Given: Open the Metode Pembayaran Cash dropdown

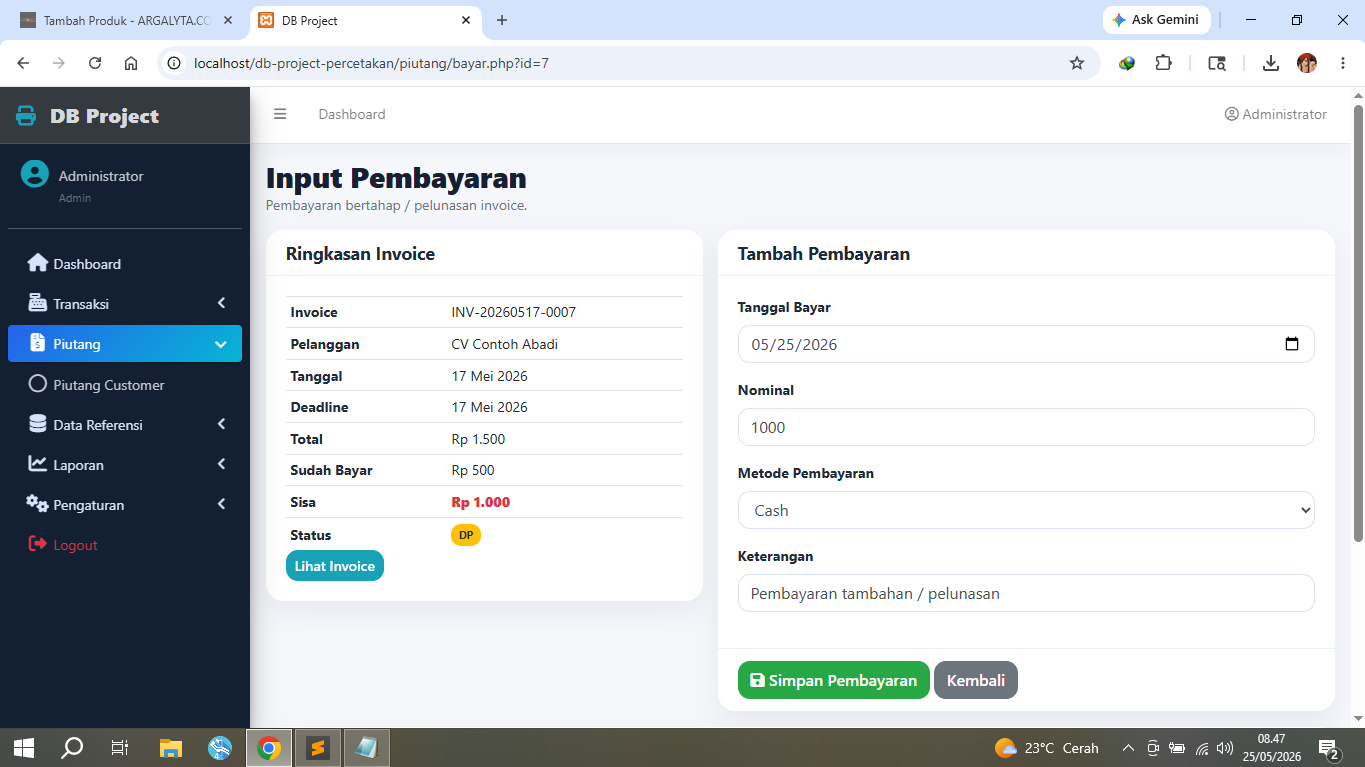Looking at the screenshot, I should pyautogui.click(x=1026, y=510).
